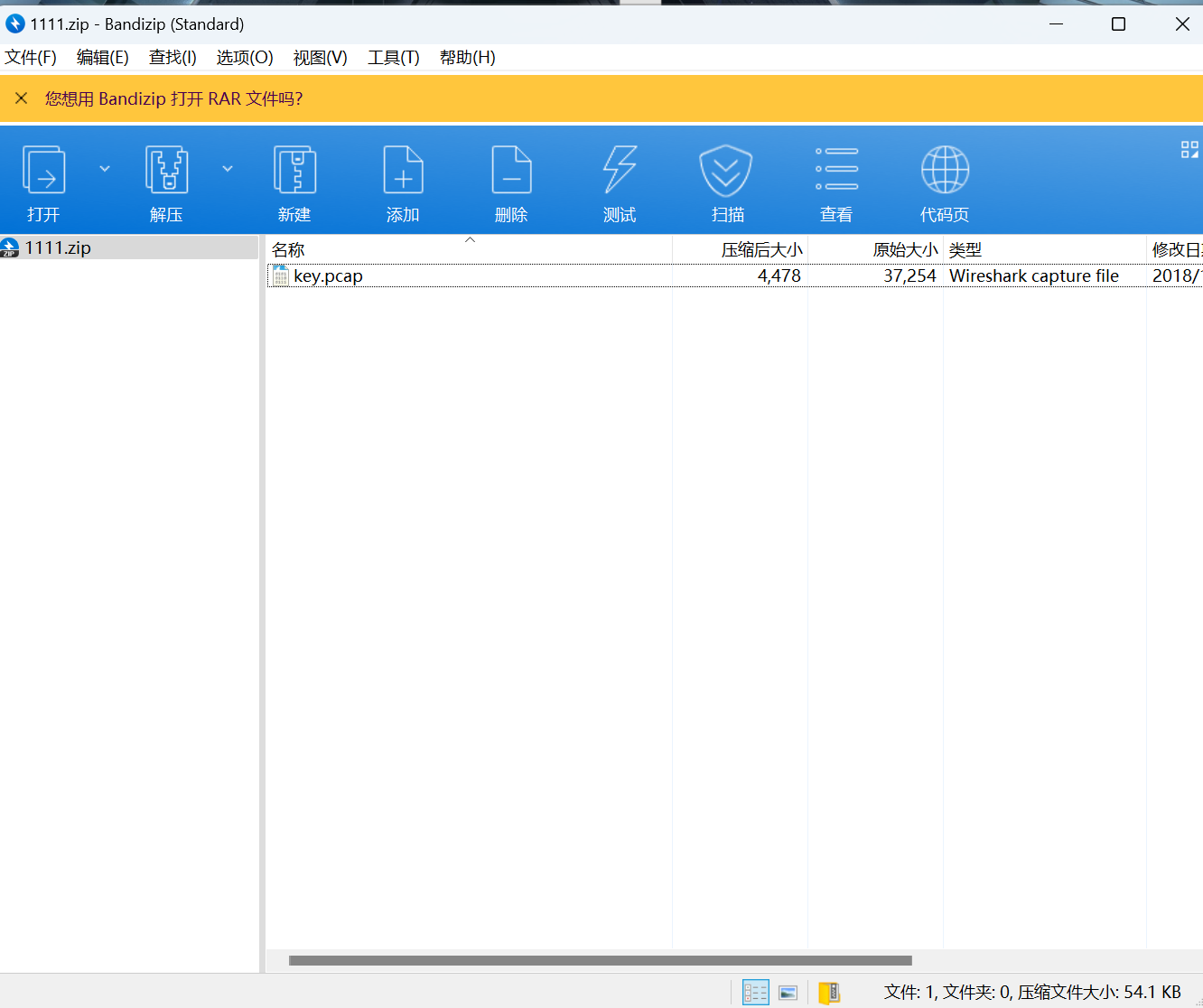The height and width of the screenshot is (1008, 1203).
Task: Maximize the Bandizip window
Action: [1118, 24]
